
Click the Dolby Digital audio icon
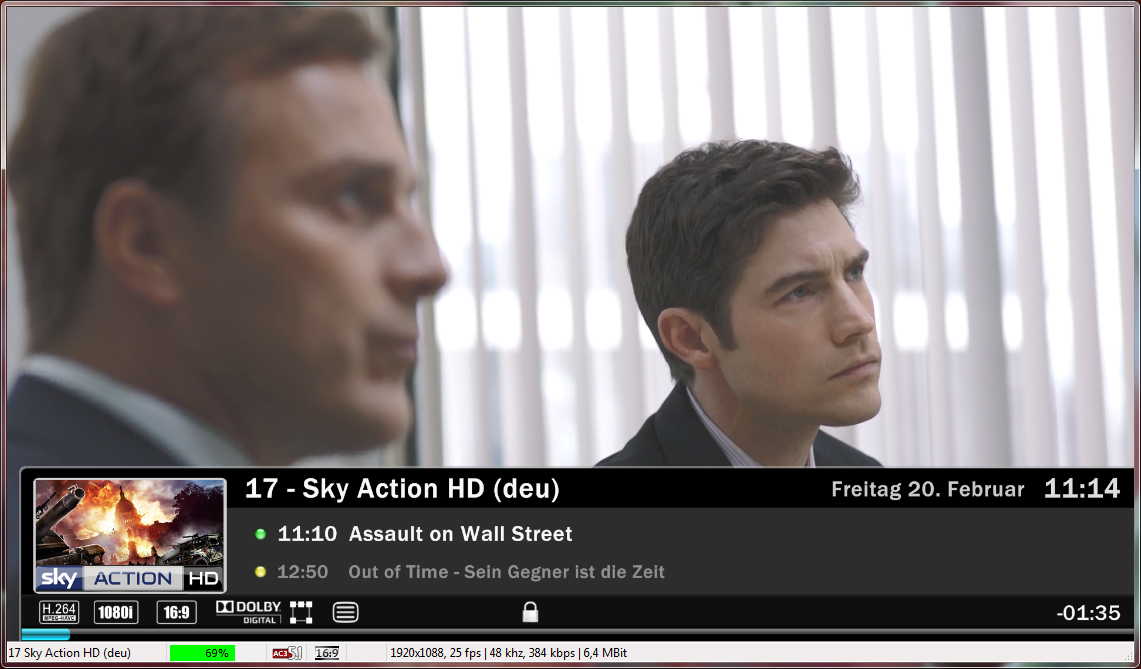pos(248,612)
